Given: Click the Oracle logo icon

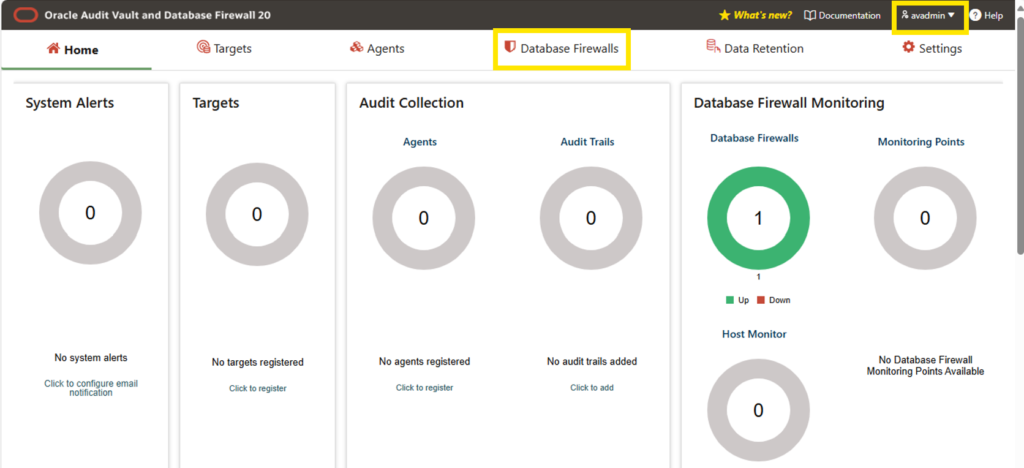Looking at the screenshot, I should (25, 15).
